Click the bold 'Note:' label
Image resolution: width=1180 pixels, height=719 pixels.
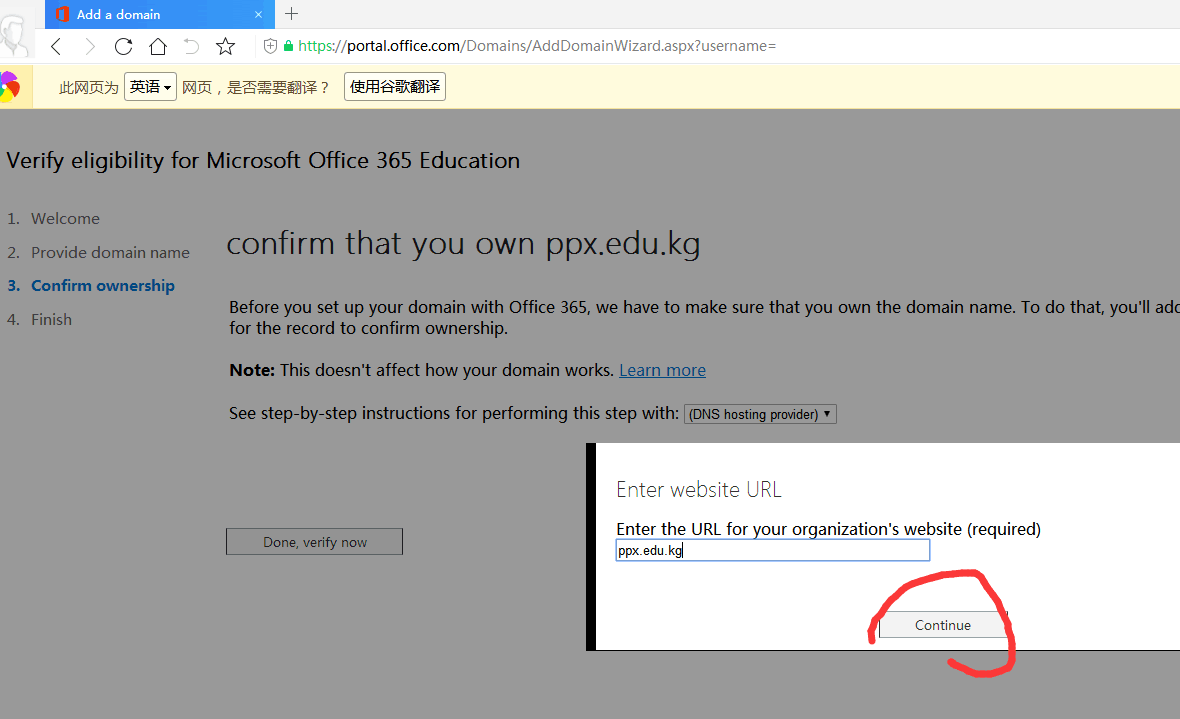click(252, 370)
